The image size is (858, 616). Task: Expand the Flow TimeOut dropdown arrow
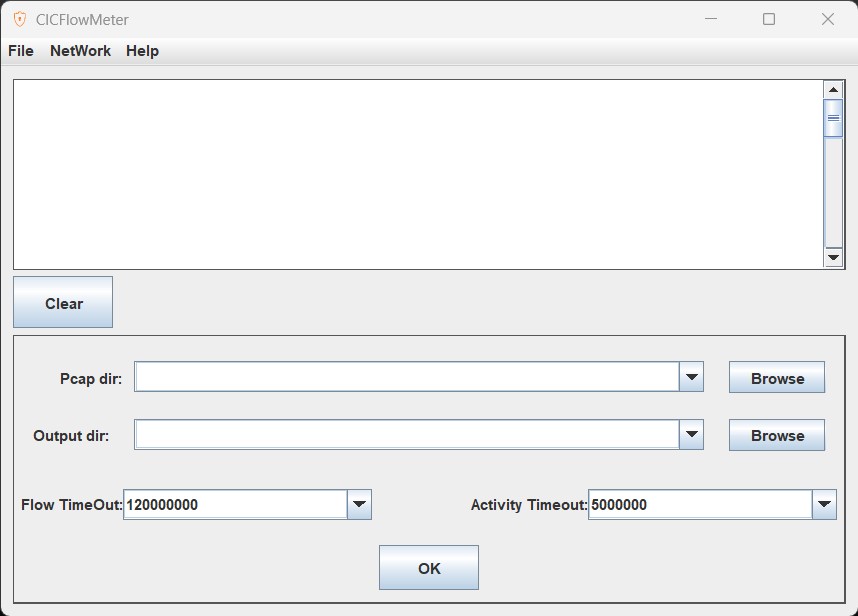(x=360, y=504)
